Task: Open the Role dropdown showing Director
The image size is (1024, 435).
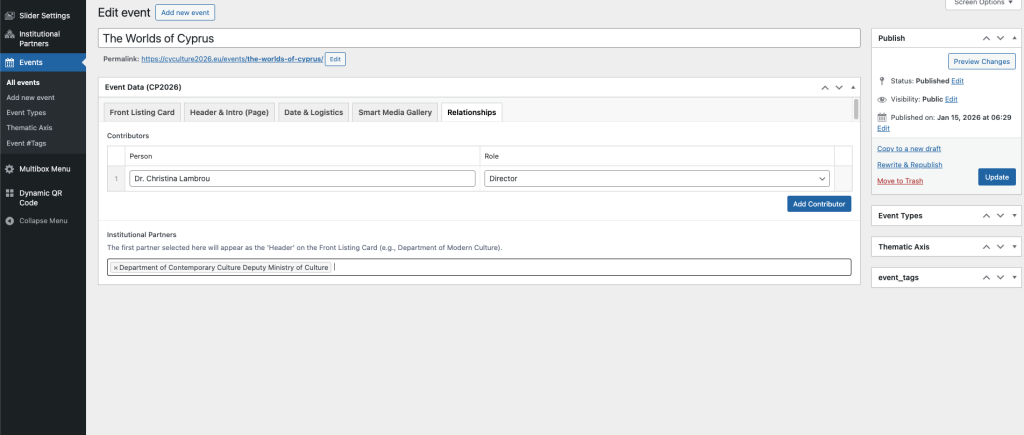Action: click(656, 178)
